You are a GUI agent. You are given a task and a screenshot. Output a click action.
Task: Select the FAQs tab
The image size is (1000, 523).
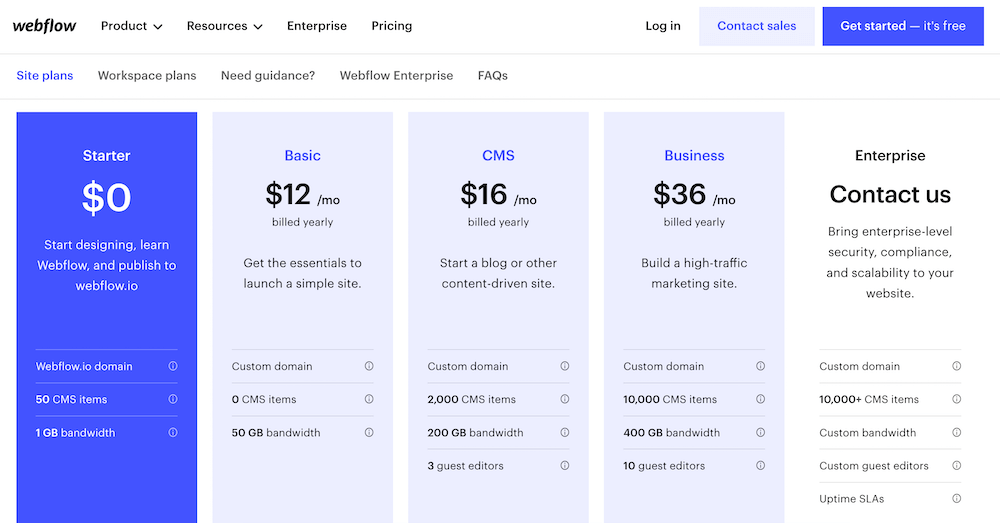pos(492,76)
